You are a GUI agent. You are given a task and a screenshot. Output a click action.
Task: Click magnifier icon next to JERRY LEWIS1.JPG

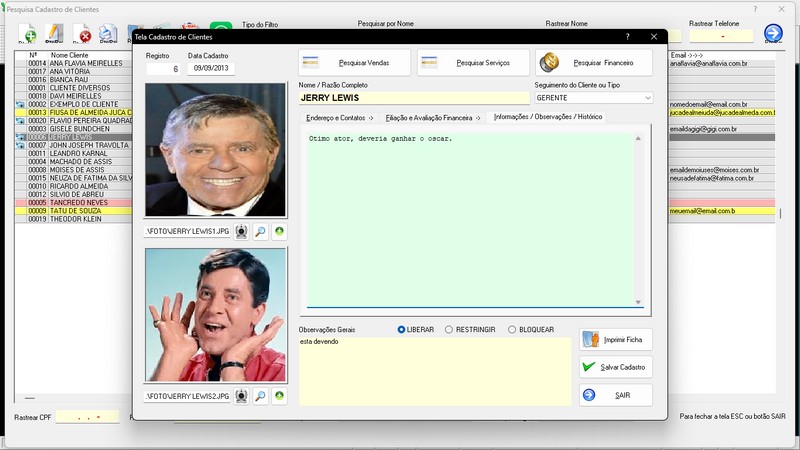point(260,232)
